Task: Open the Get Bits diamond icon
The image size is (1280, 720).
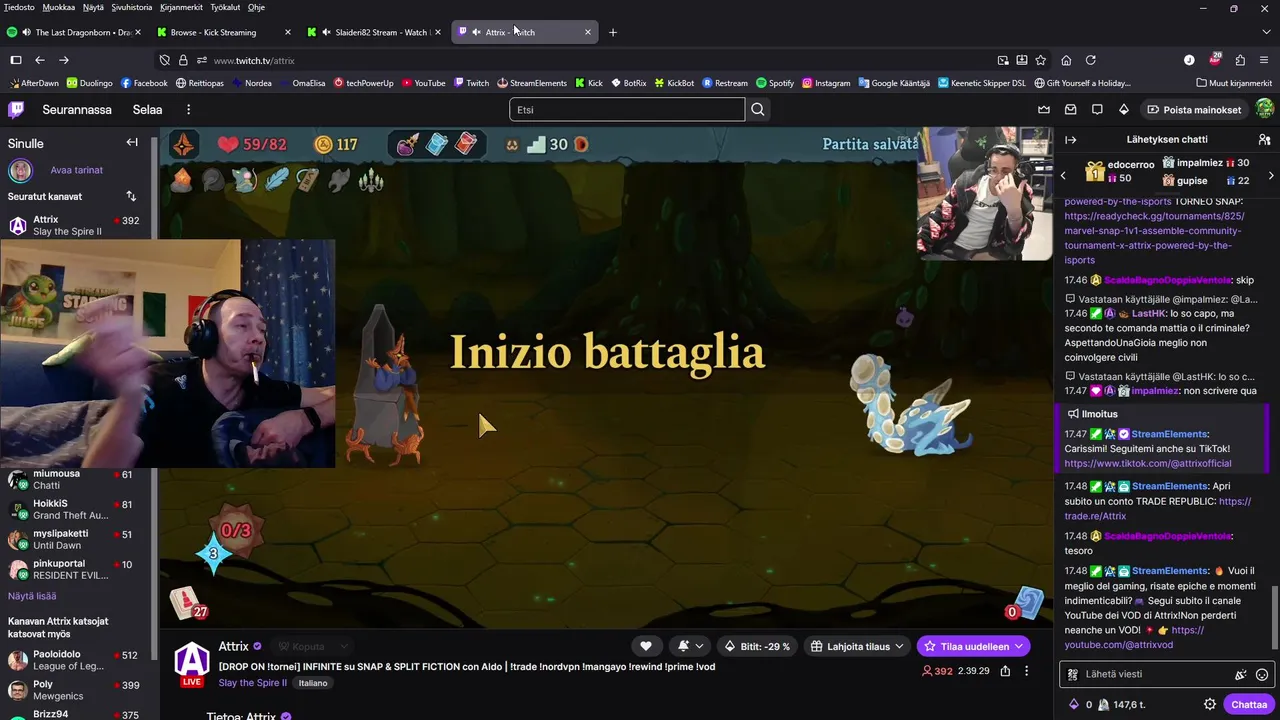Action: click(1124, 109)
